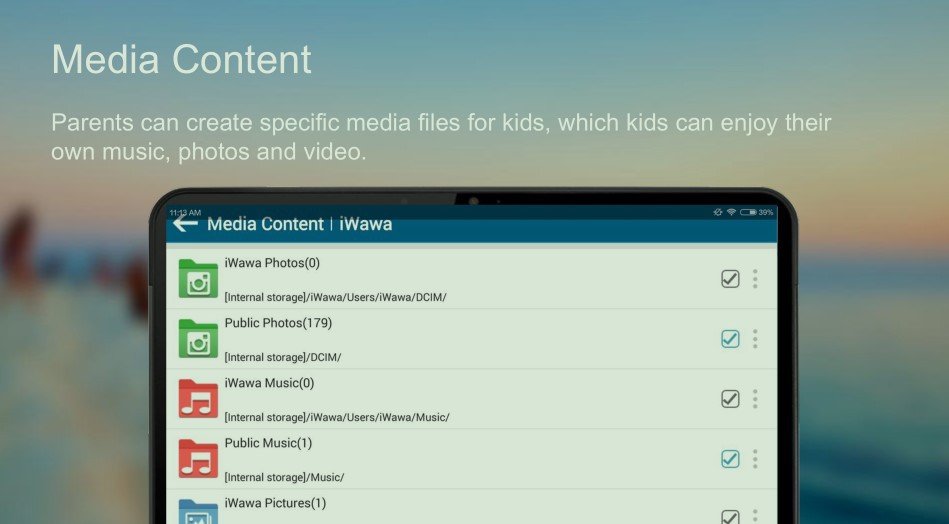Toggle the iWawa Music checkbox
This screenshot has height=524, width=949.
[x=730, y=399]
